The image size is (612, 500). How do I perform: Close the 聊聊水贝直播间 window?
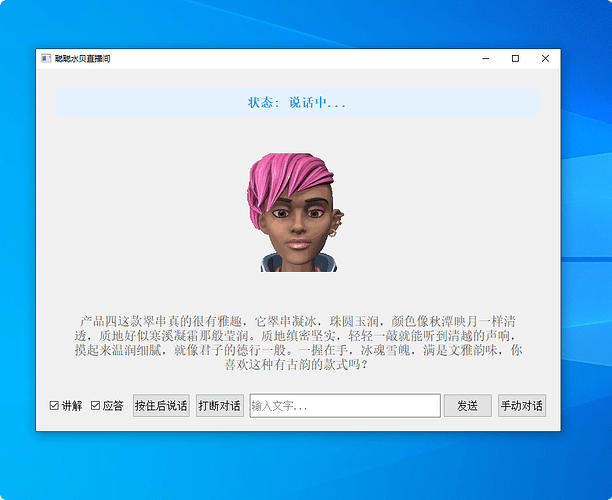pos(545,59)
